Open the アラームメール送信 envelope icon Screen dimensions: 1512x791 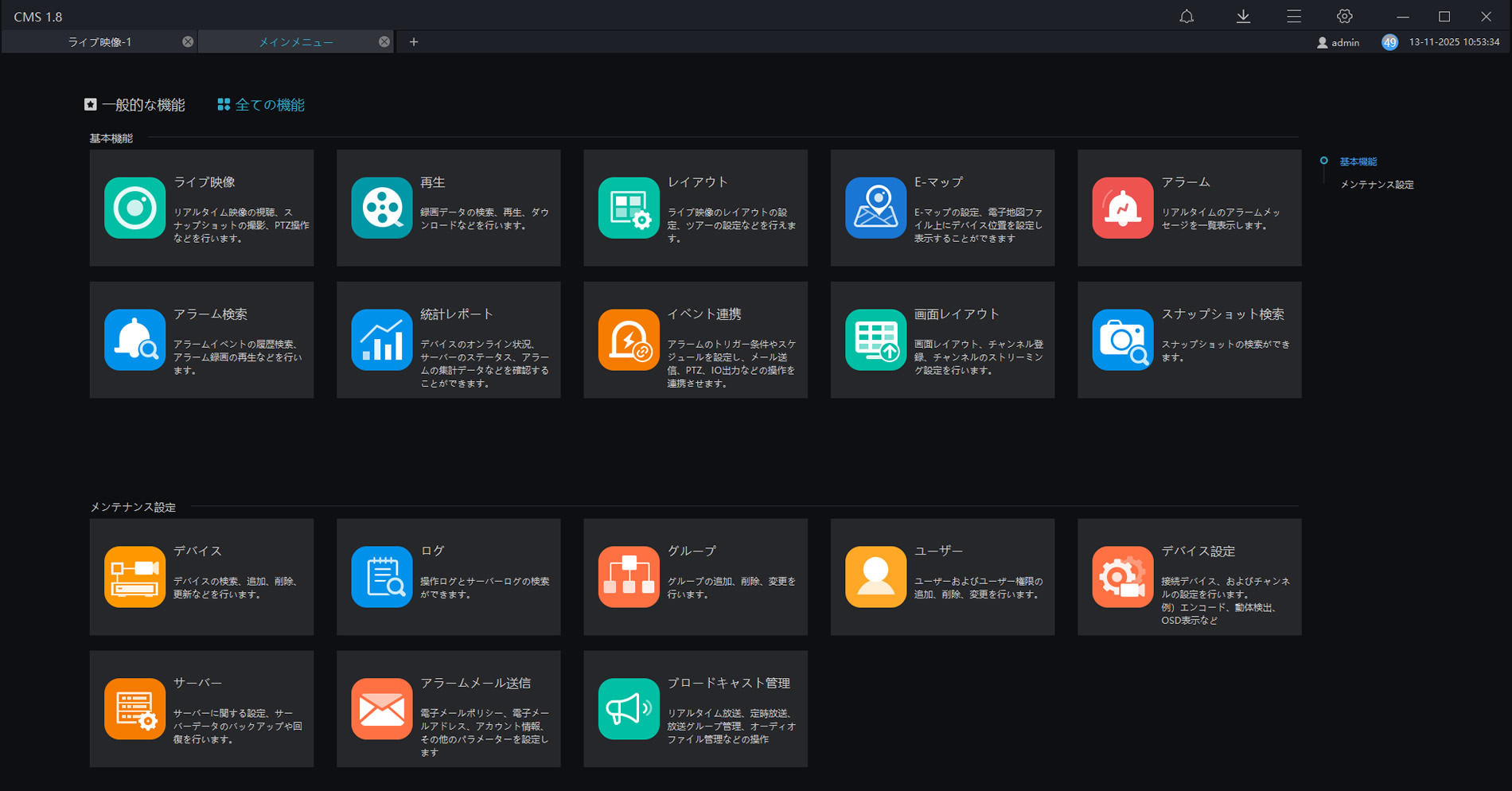coord(381,709)
